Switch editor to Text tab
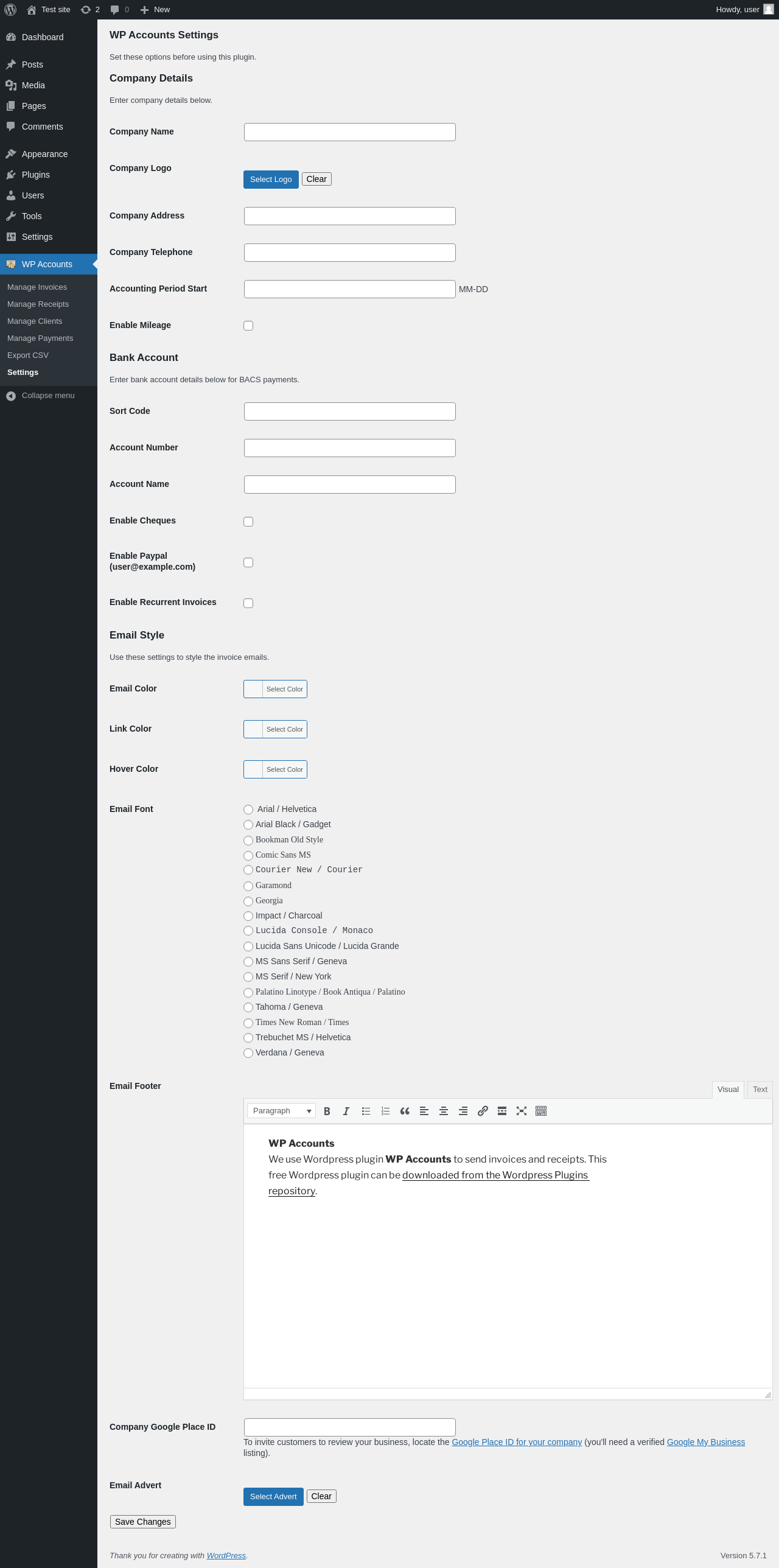Screen dimensions: 779x1568 coord(760,1090)
